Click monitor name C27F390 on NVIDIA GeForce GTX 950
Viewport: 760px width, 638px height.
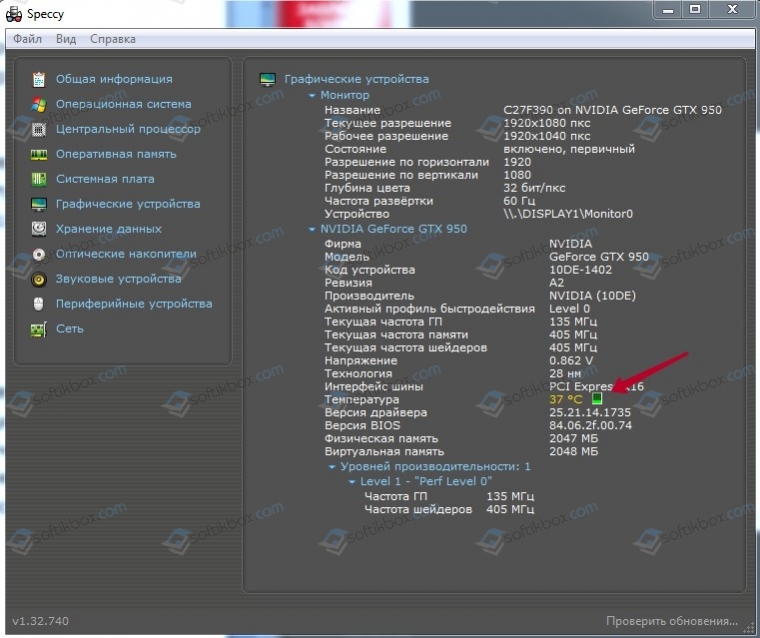[613, 110]
